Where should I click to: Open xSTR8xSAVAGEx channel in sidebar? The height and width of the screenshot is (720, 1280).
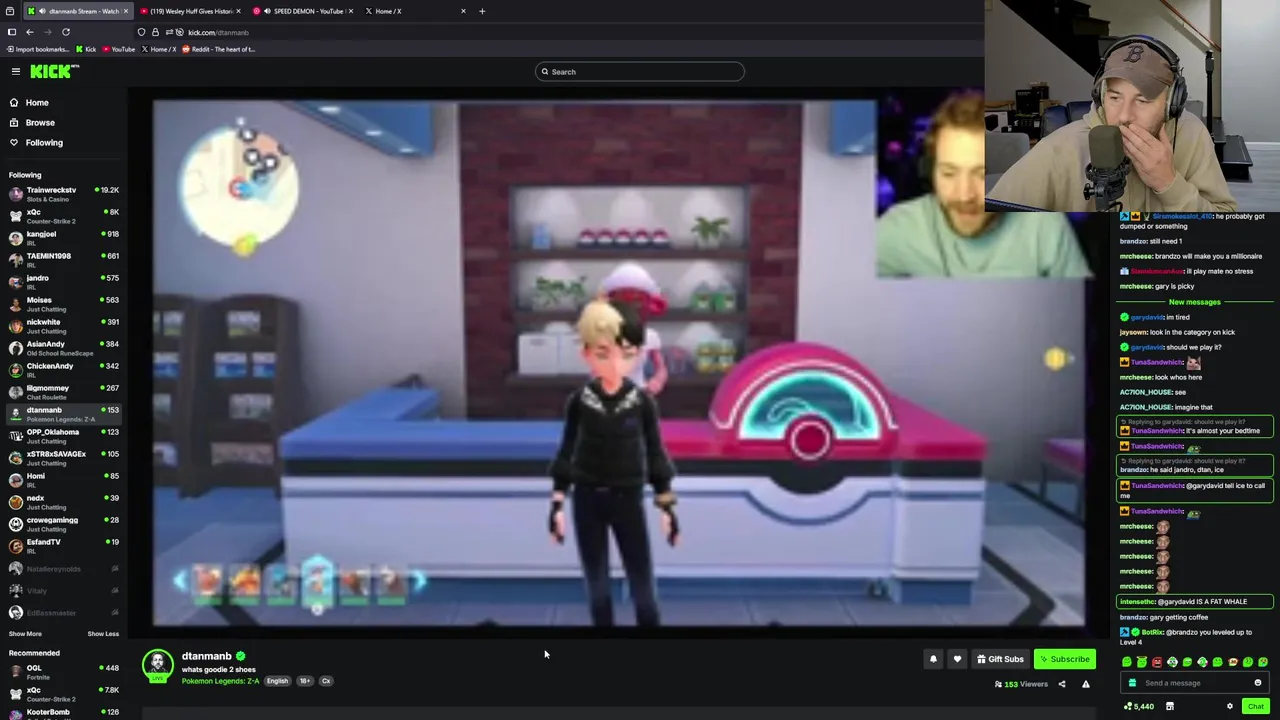pyautogui.click(x=64, y=458)
